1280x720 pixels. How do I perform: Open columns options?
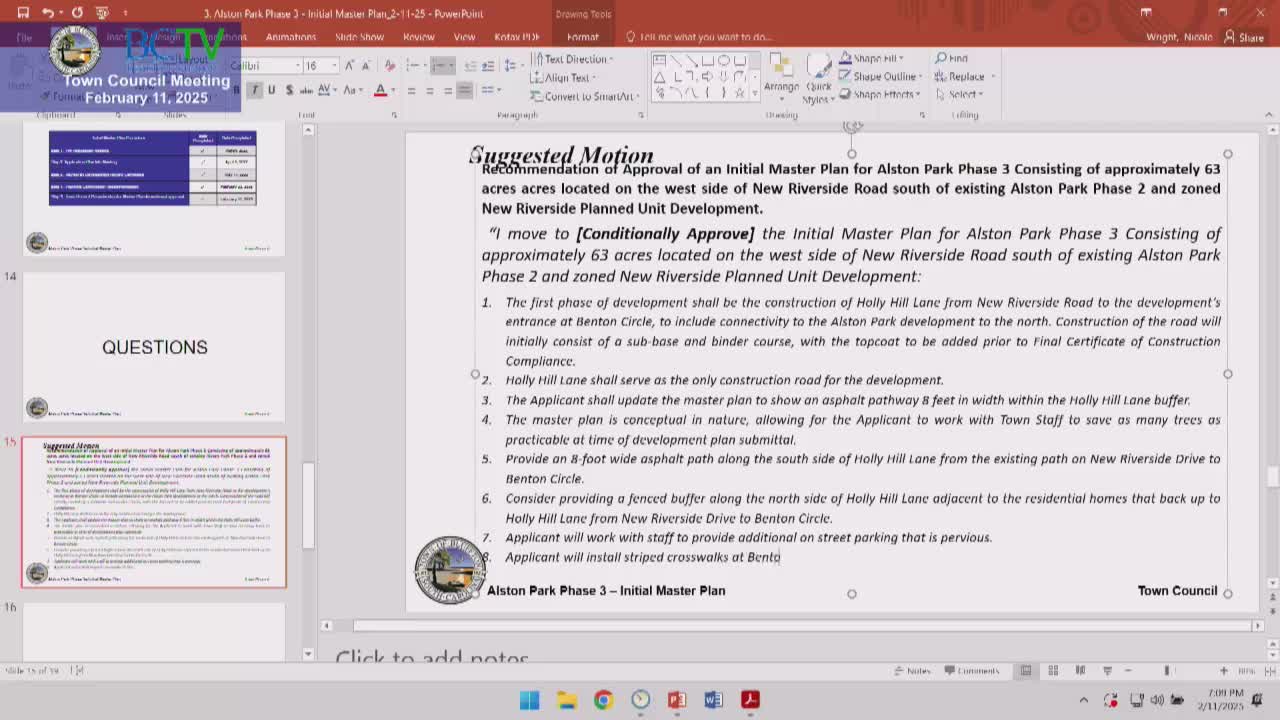(490, 90)
